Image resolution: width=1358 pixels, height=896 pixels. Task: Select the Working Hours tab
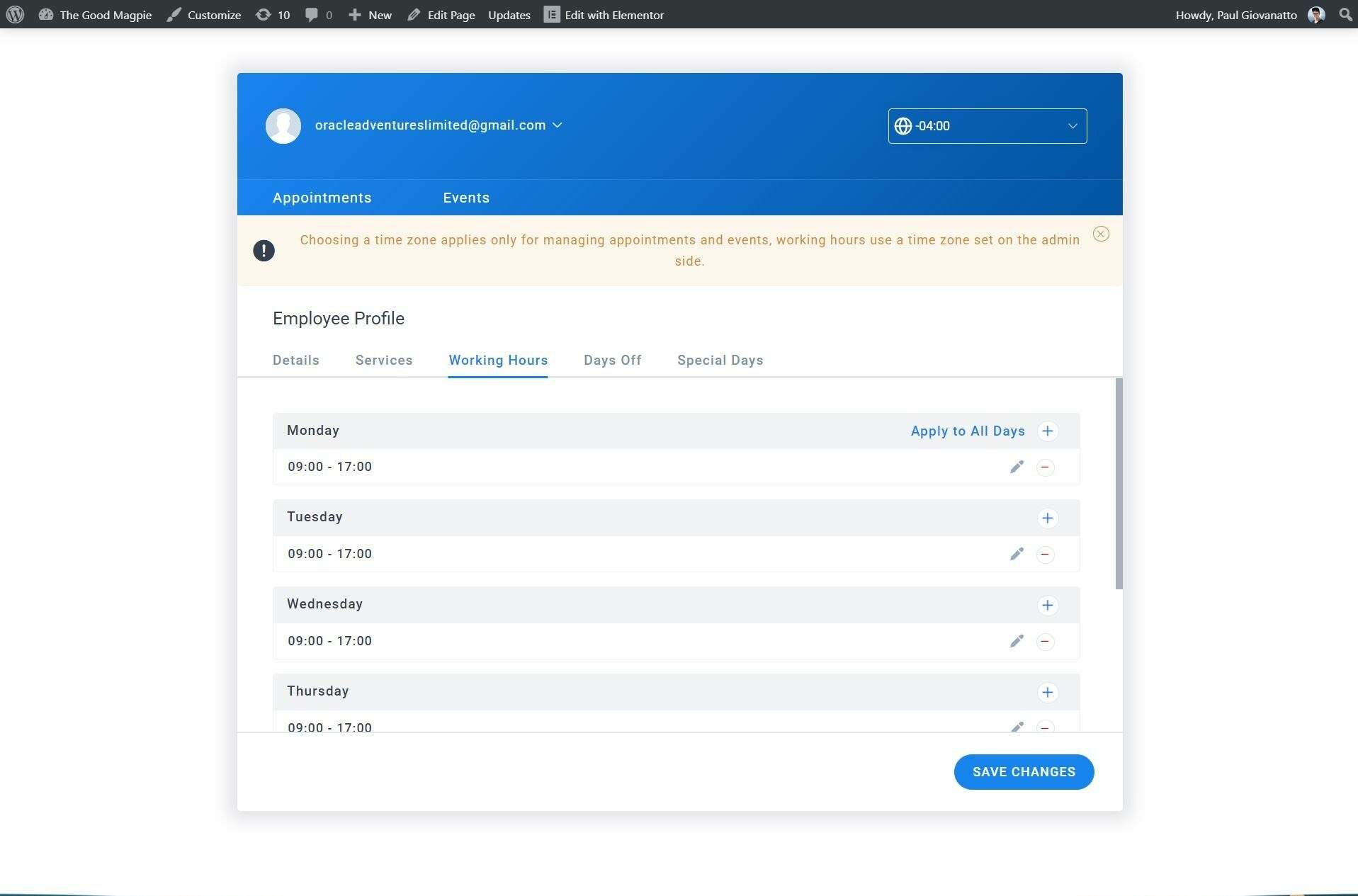coord(498,361)
